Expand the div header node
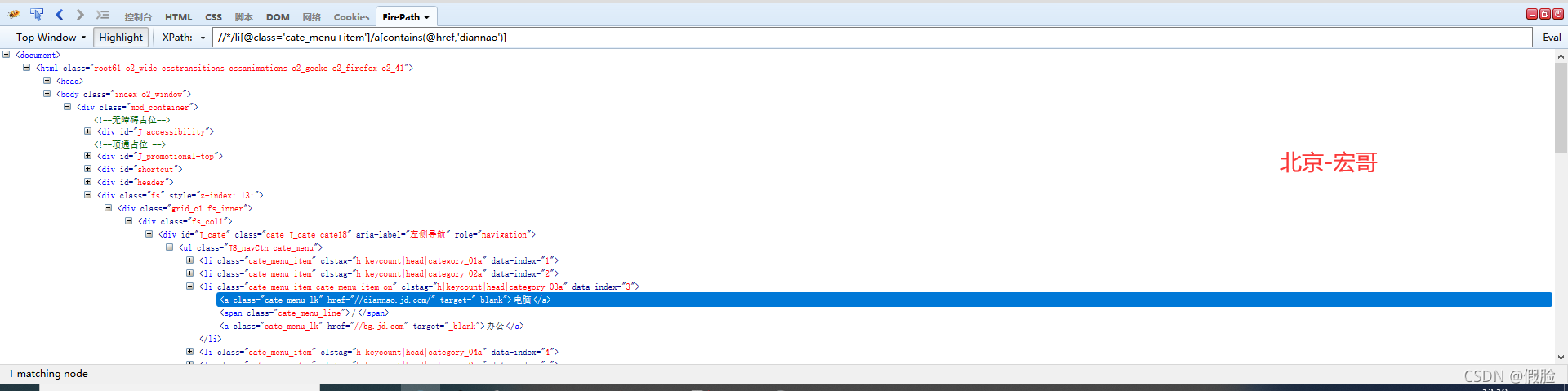The image size is (1568, 391). pos(88,182)
